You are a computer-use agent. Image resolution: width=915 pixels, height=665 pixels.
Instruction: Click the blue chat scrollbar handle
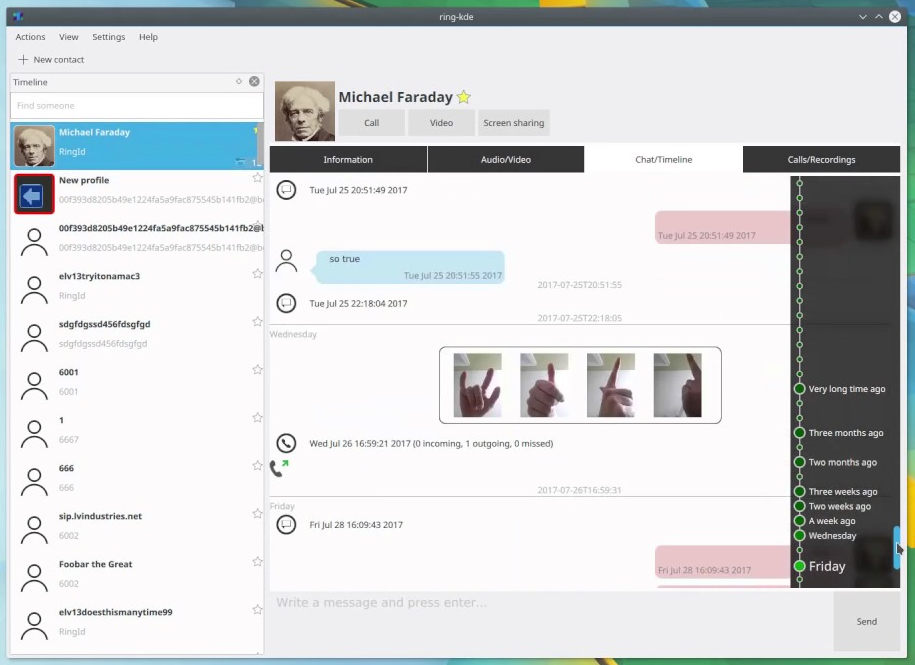click(896, 547)
